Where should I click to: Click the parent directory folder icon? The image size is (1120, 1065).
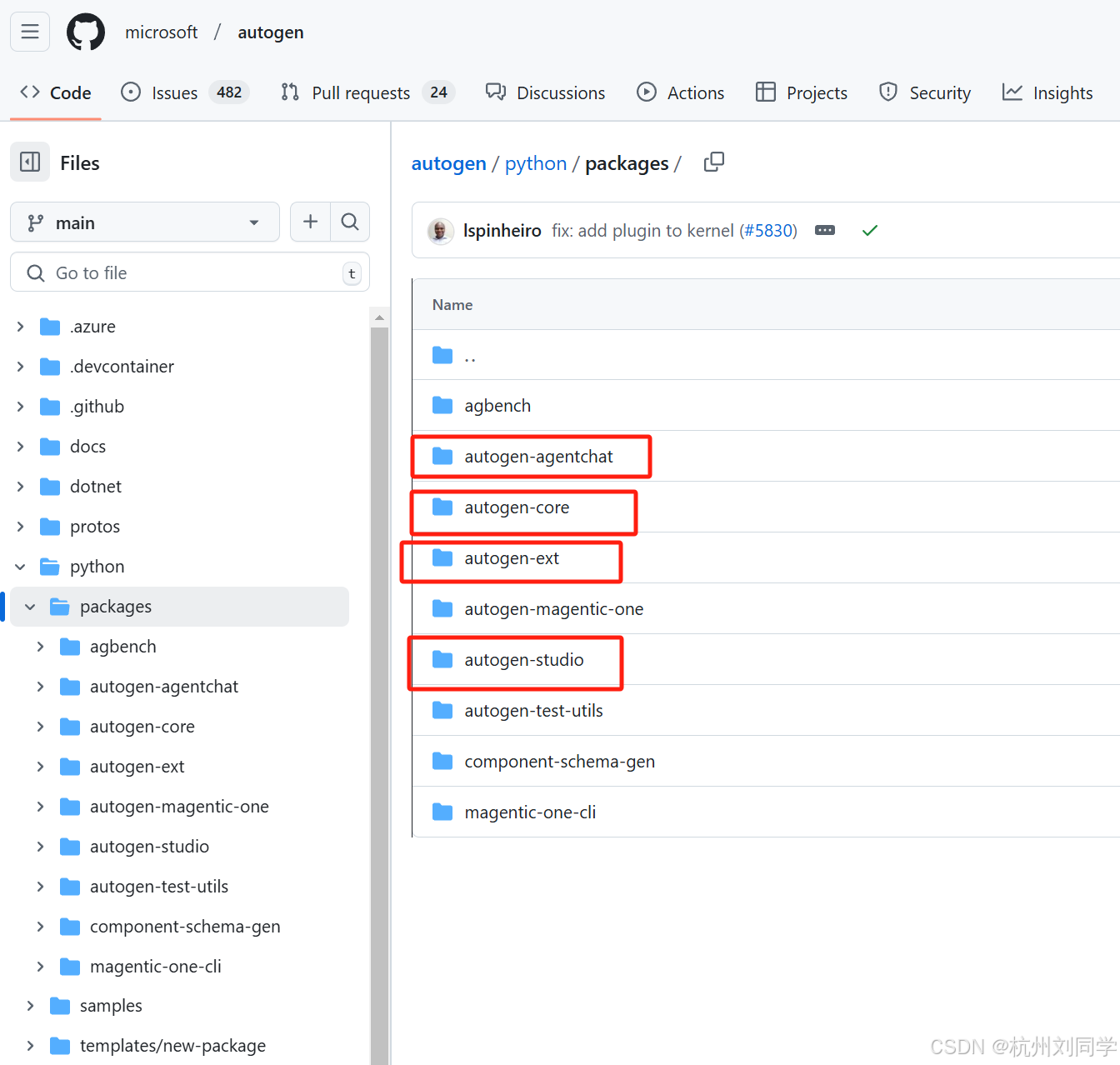click(x=442, y=356)
